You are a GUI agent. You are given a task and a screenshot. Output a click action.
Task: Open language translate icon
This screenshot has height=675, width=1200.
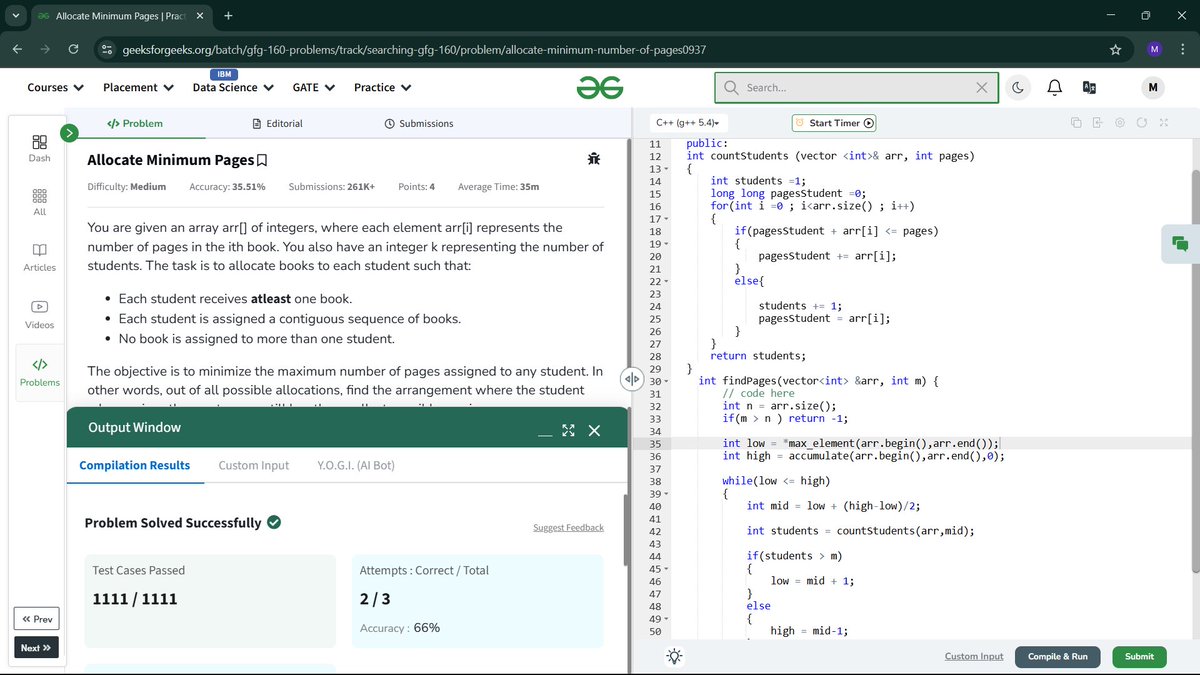[x=1090, y=88]
